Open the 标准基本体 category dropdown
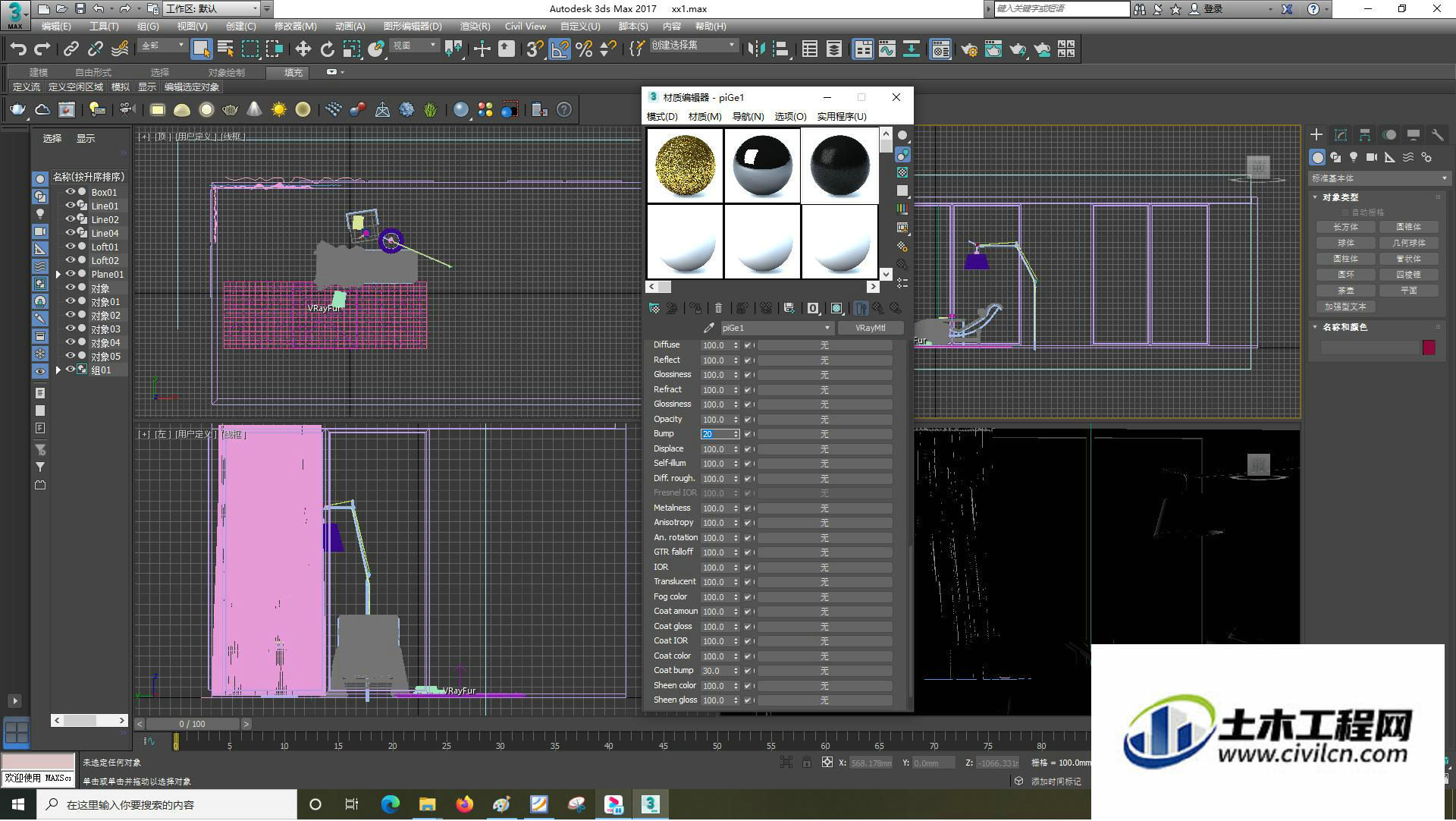Screen dimensions: 1456x821 (1379, 178)
